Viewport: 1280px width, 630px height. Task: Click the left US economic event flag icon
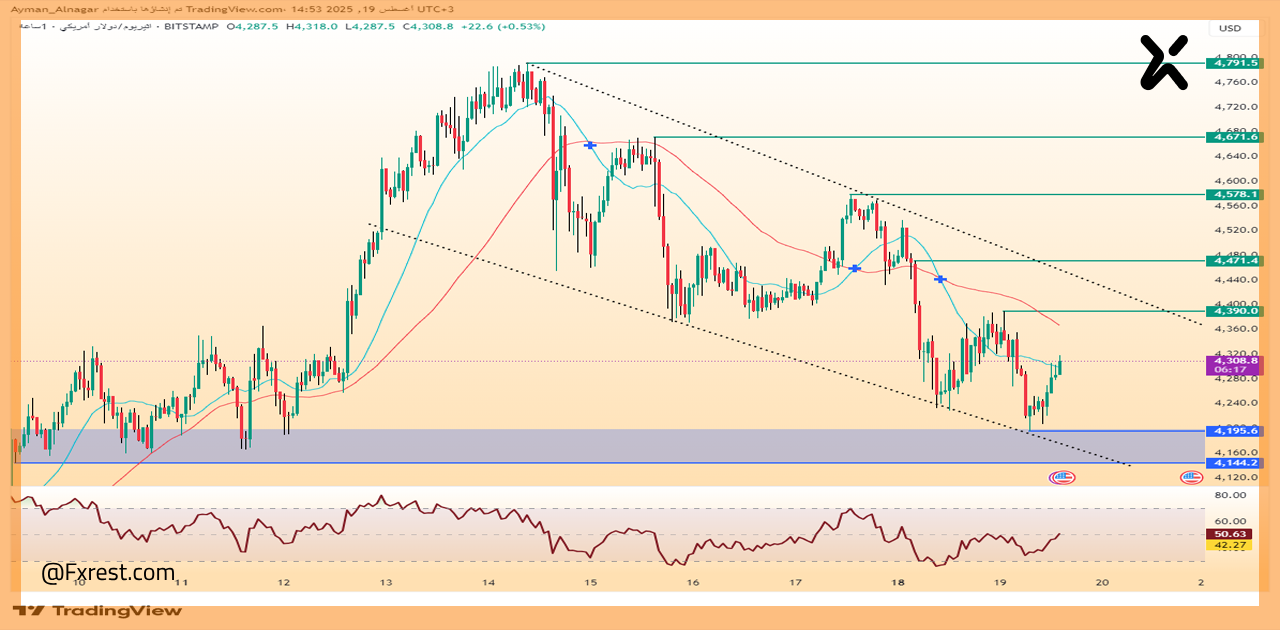tap(1062, 477)
